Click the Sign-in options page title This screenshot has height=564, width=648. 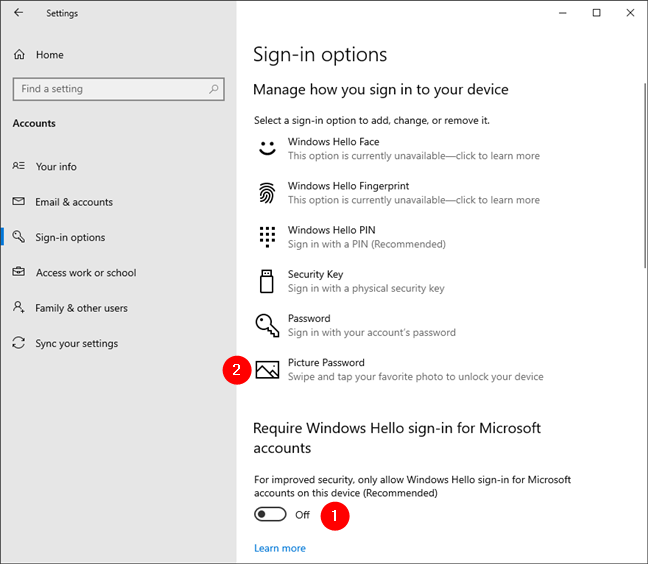pyautogui.click(x=320, y=55)
